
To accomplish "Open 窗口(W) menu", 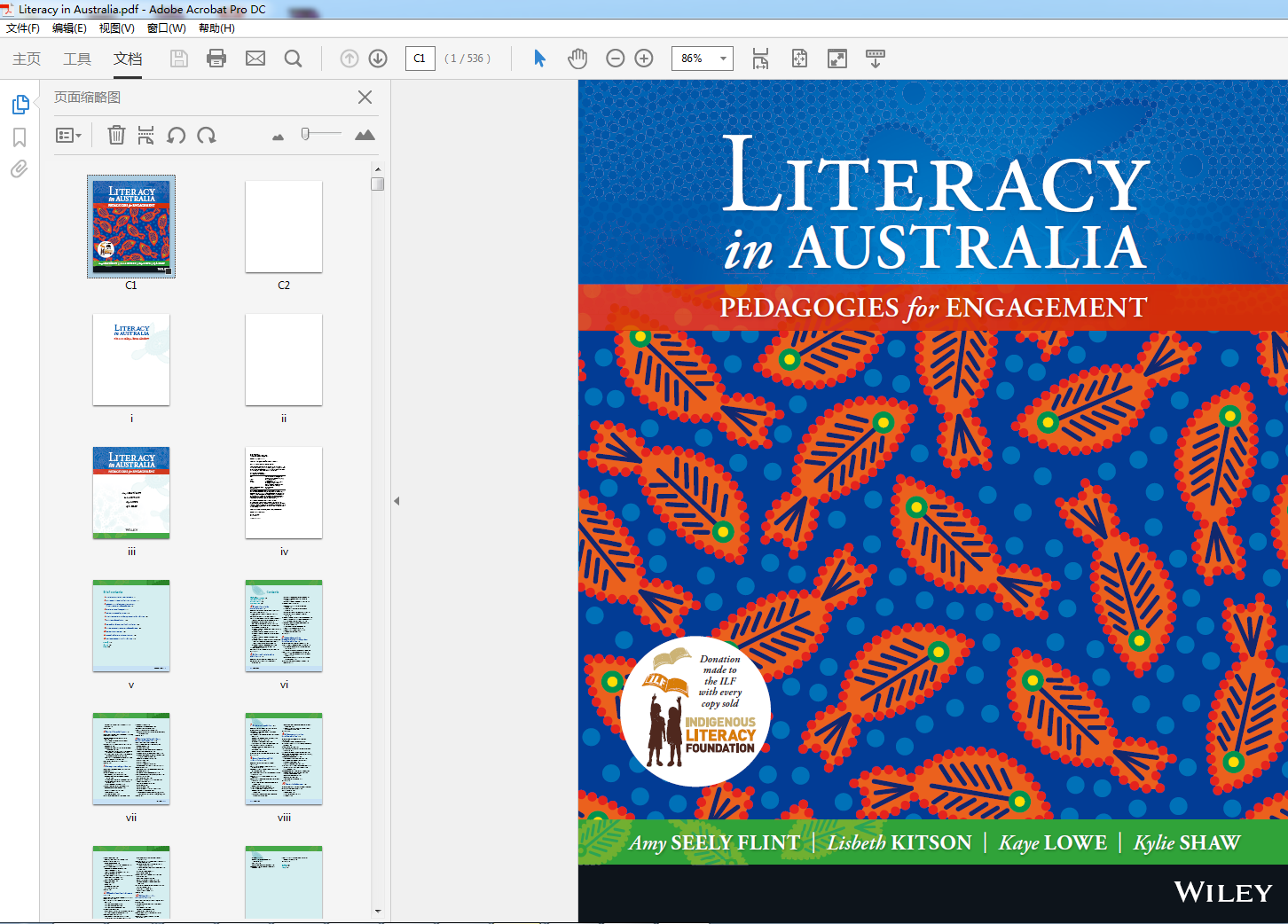I will [166, 28].
